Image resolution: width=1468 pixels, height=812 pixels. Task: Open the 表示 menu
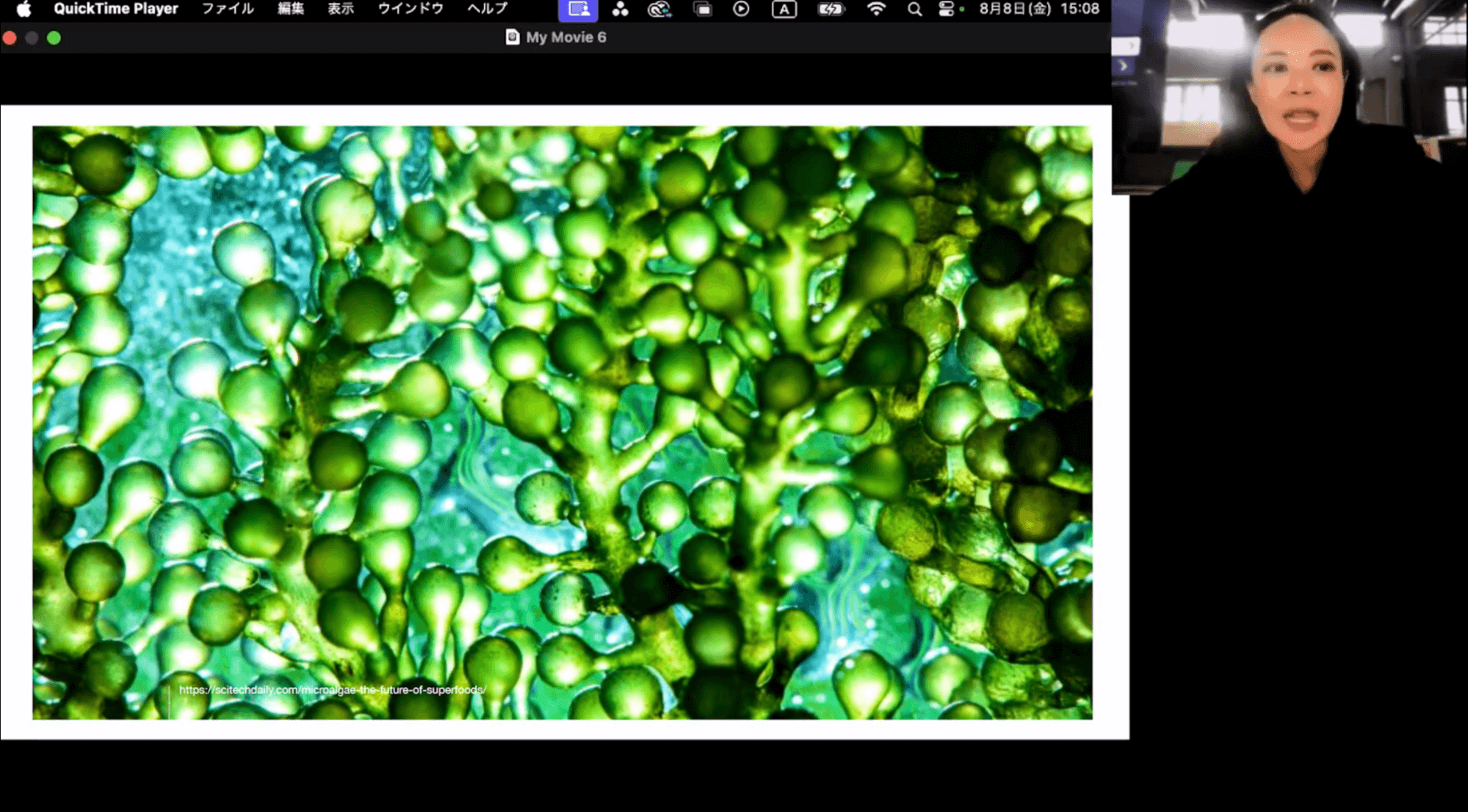[341, 9]
